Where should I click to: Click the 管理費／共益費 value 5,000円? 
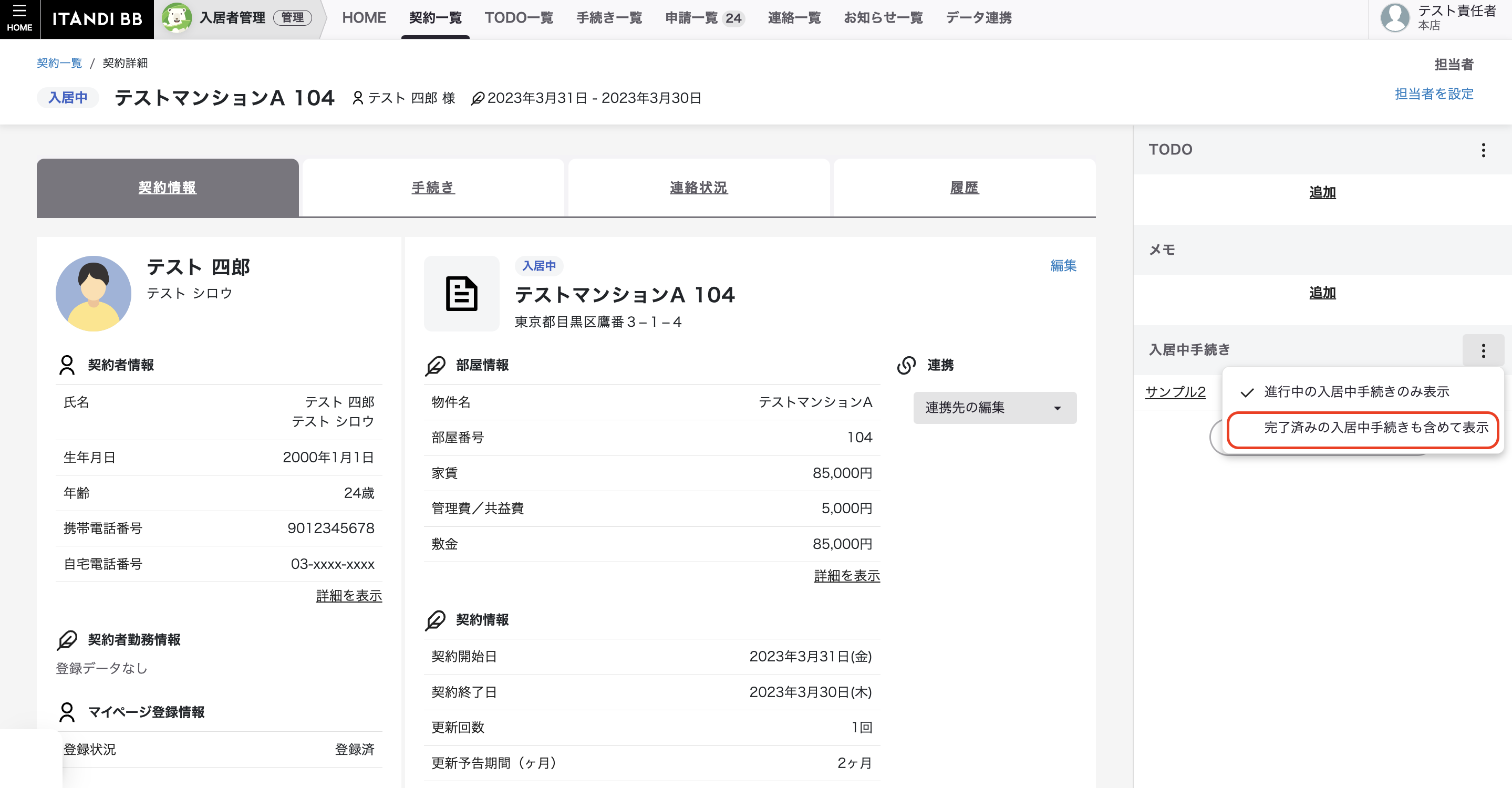coord(846,509)
